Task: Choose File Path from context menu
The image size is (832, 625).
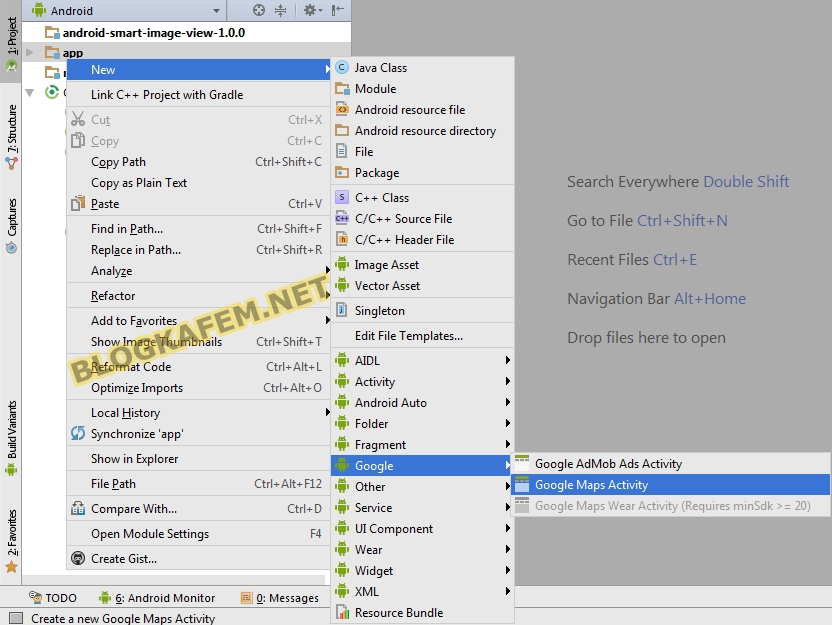Action: (199, 484)
